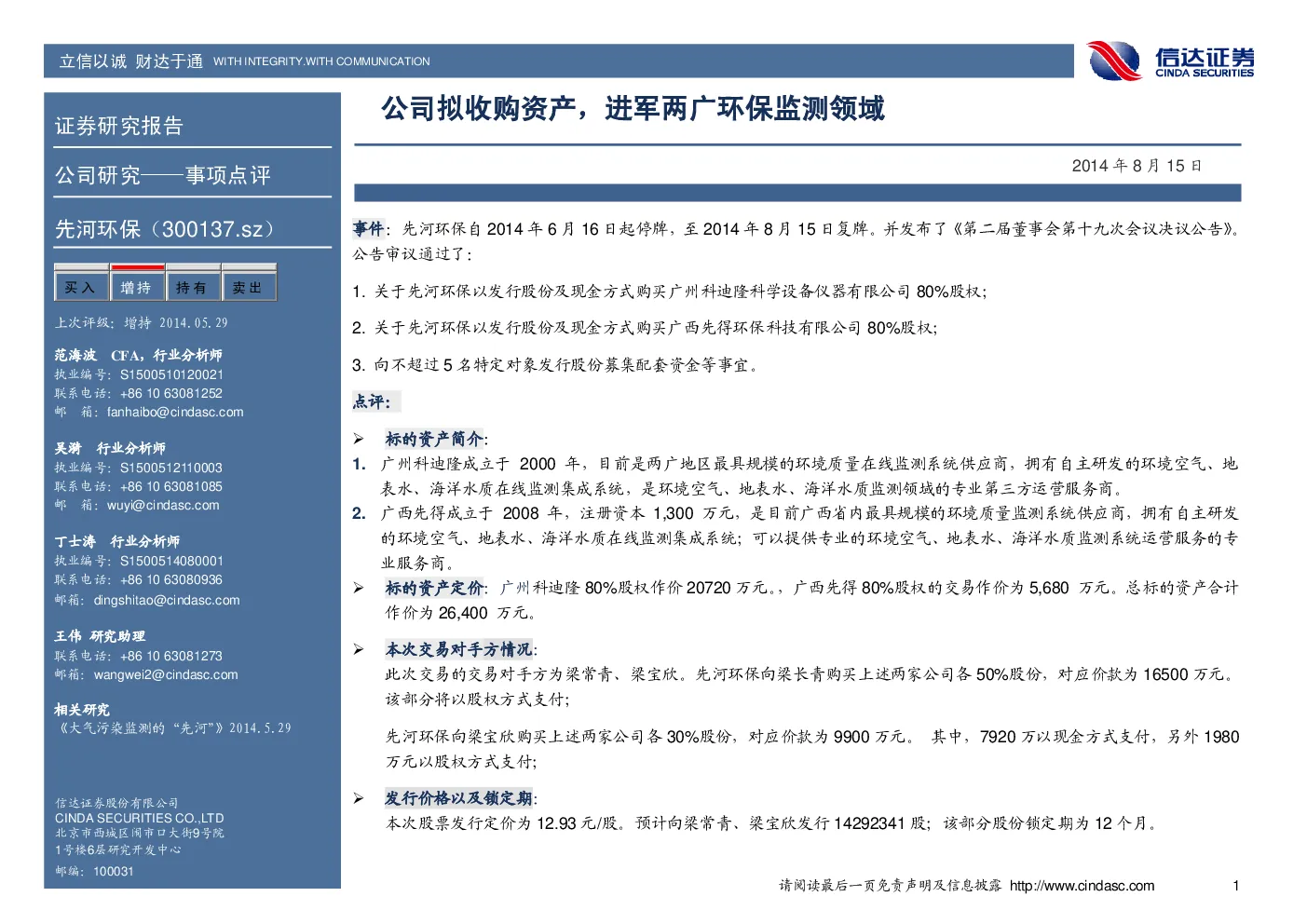Screen dimensions: 1307x924
Task: Open email wangwei2@cindasc.com
Action: point(166,674)
